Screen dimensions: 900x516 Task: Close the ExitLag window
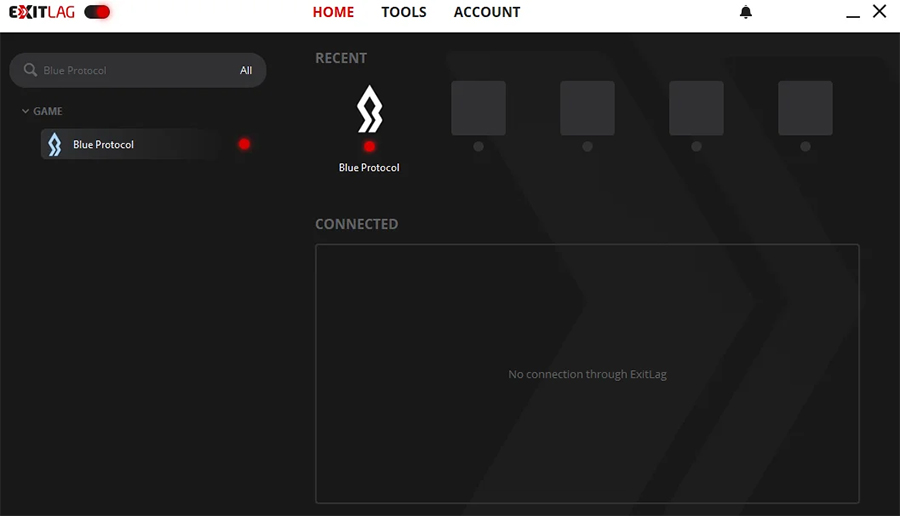tap(879, 11)
